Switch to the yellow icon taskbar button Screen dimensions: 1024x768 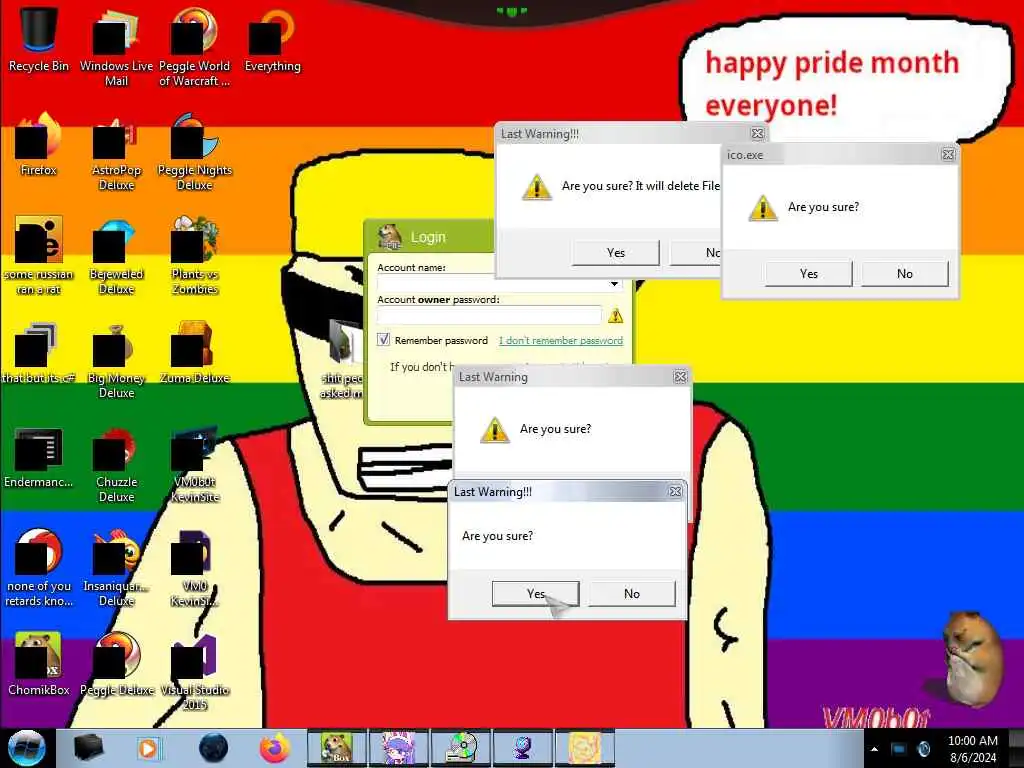[x=584, y=748]
